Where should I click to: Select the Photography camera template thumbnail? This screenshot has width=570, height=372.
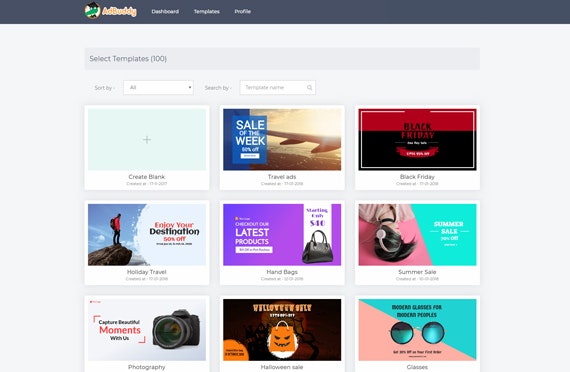pos(147,330)
